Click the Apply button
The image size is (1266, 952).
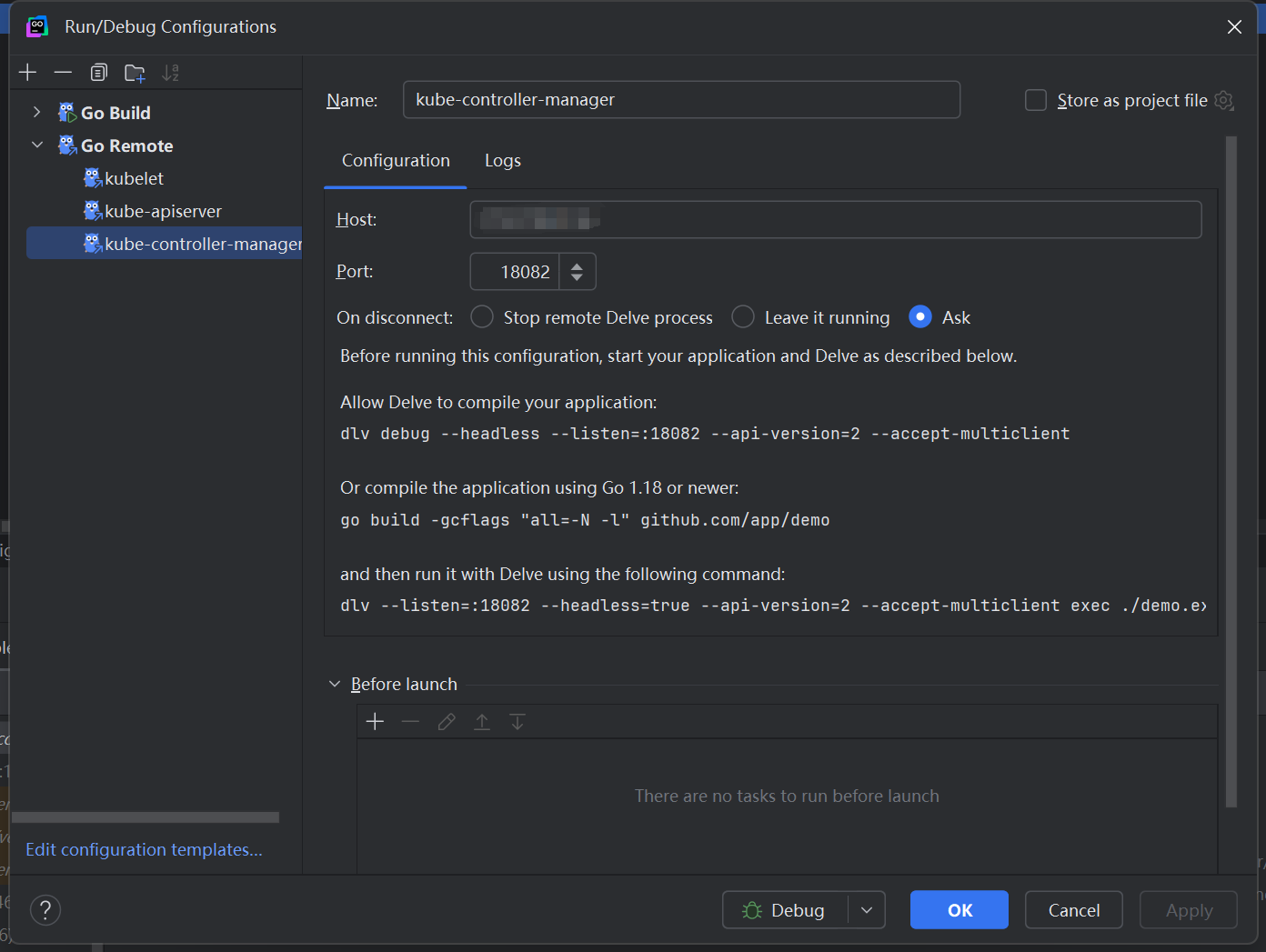pyautogui.click(x=1189, y=910)
